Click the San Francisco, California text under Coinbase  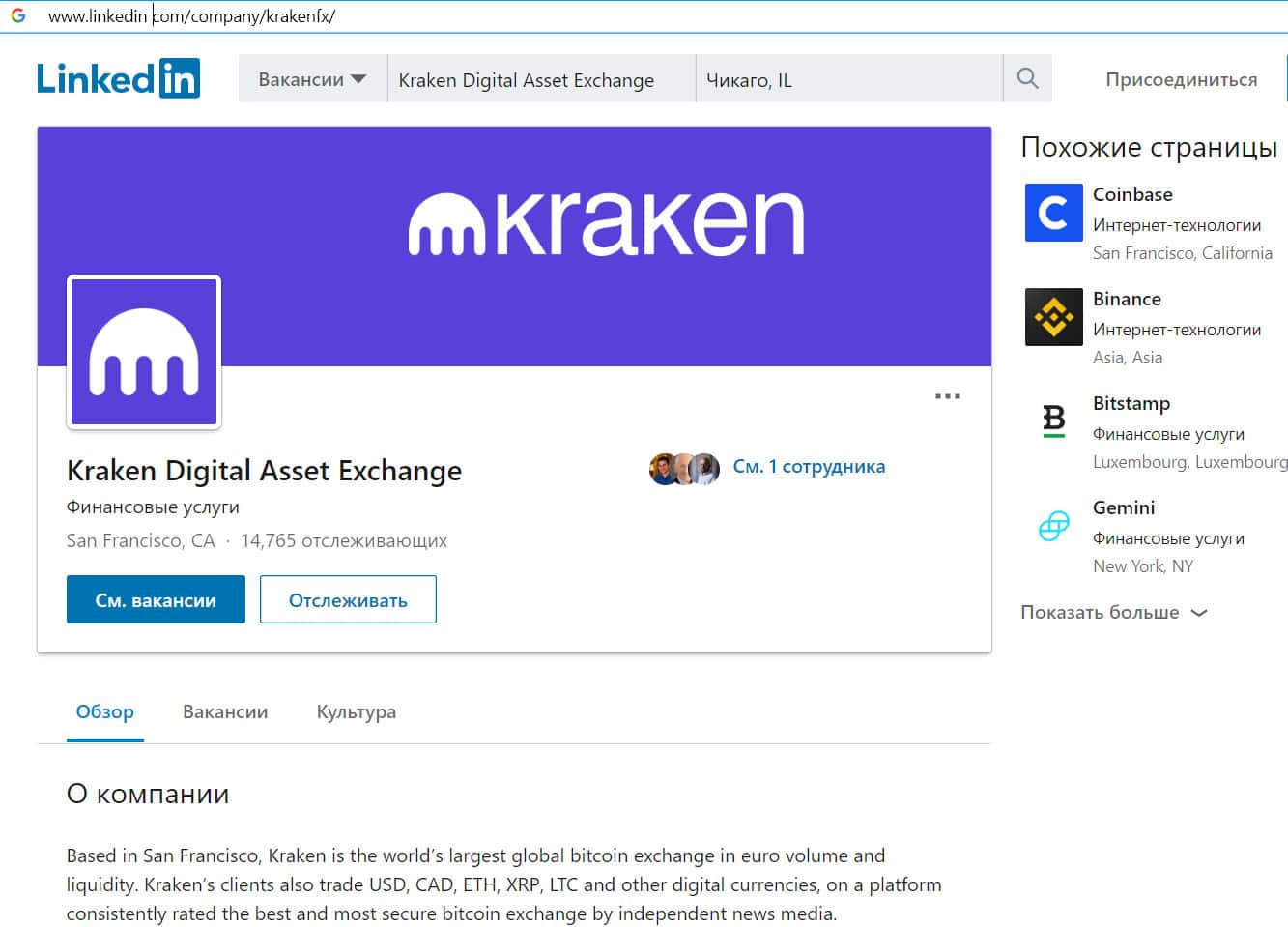point(1183,253)
